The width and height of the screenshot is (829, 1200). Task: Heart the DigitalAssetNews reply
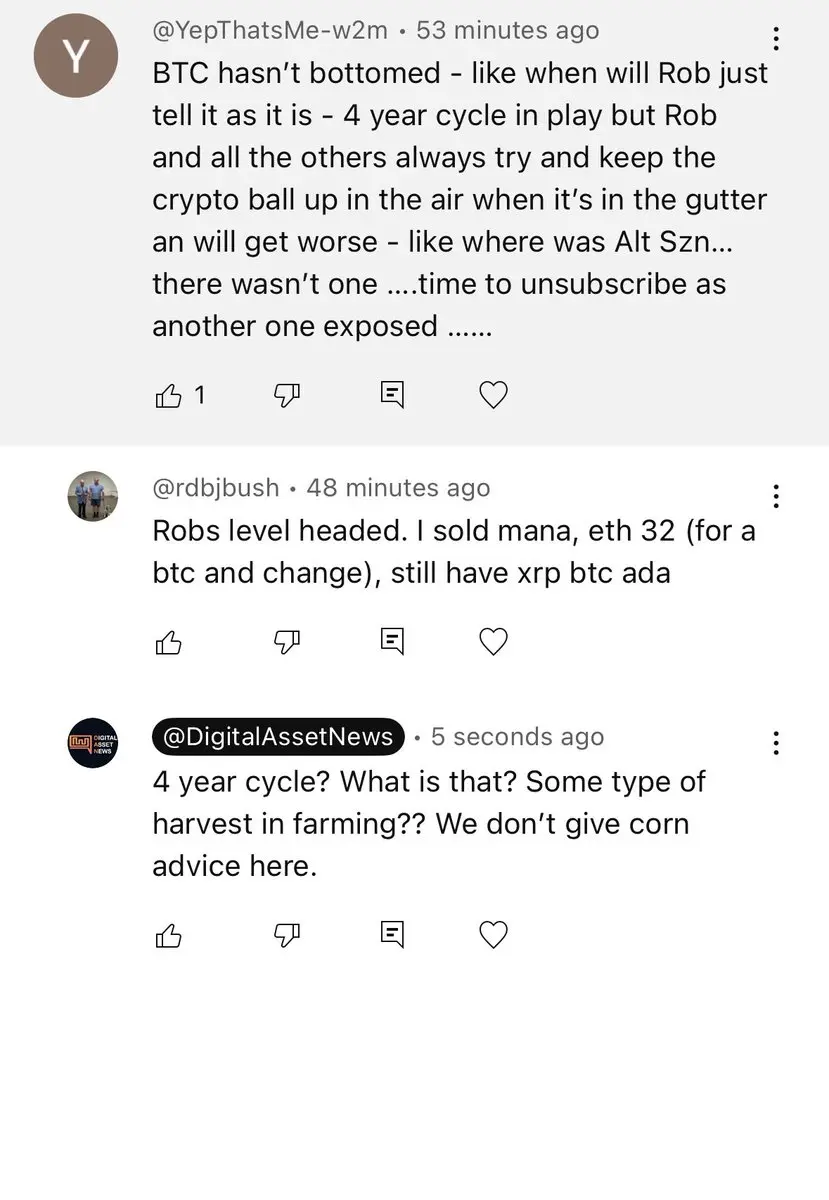click(494, 935)
